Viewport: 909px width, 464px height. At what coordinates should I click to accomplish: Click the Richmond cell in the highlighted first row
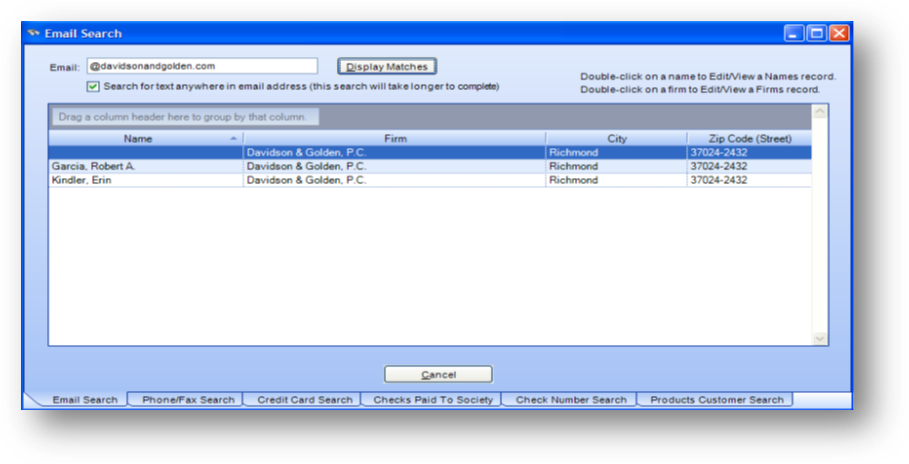pyautogui.click(x=617, y=153)
